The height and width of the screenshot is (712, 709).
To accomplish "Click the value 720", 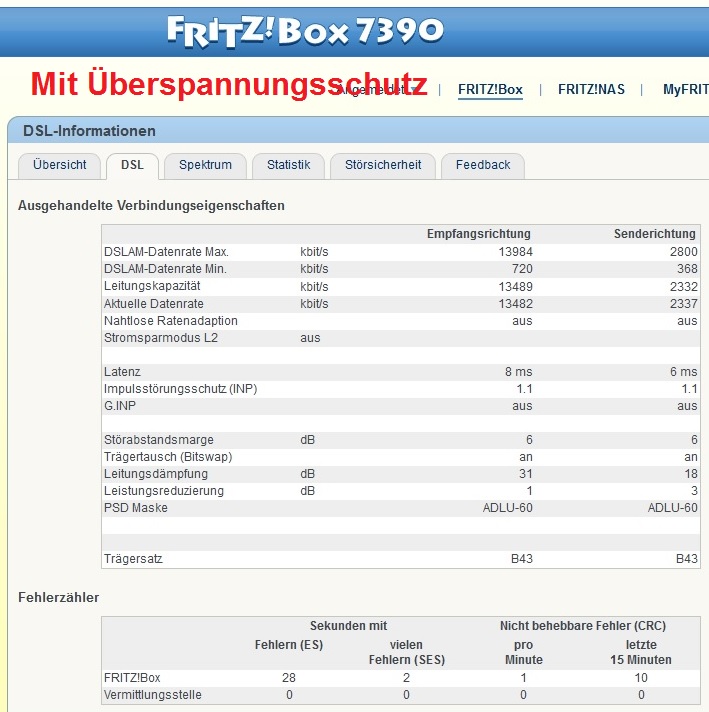I will tap(522, 269).
